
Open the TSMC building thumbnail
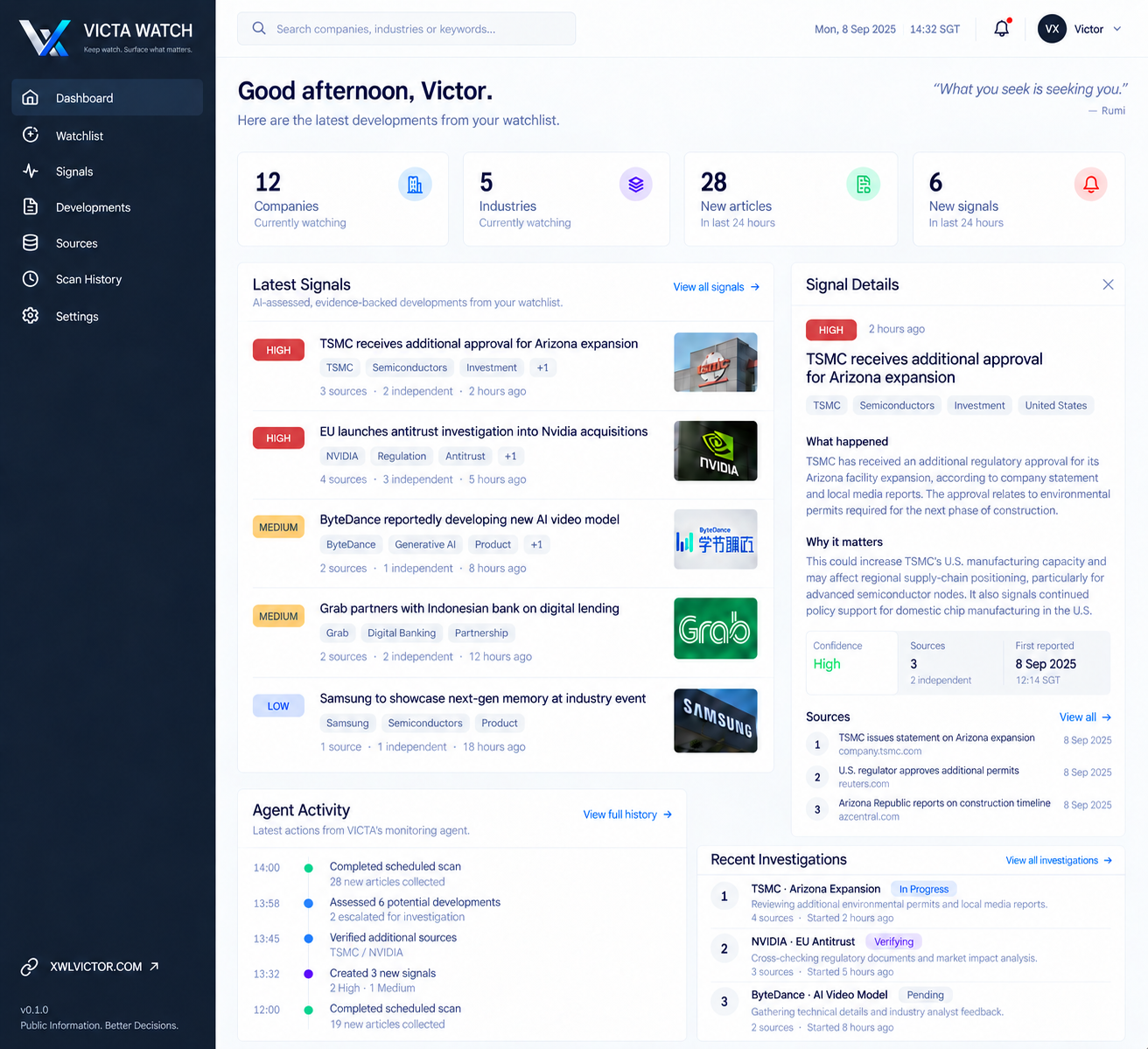point(715,362)
